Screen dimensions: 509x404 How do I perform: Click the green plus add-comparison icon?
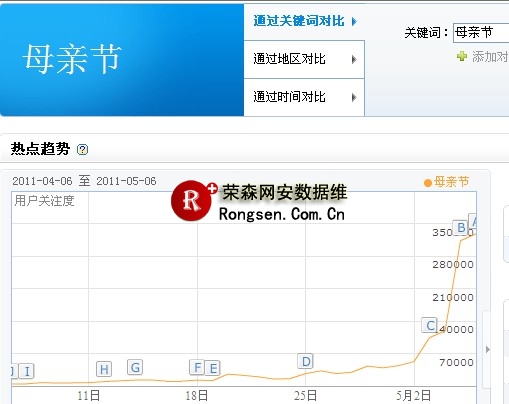point(462,56)
